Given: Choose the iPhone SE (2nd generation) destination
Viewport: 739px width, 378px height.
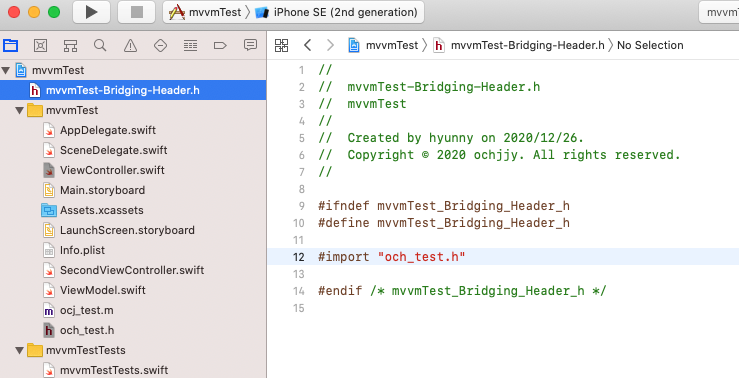Looking at the screenshot, I should pos(337,12).
